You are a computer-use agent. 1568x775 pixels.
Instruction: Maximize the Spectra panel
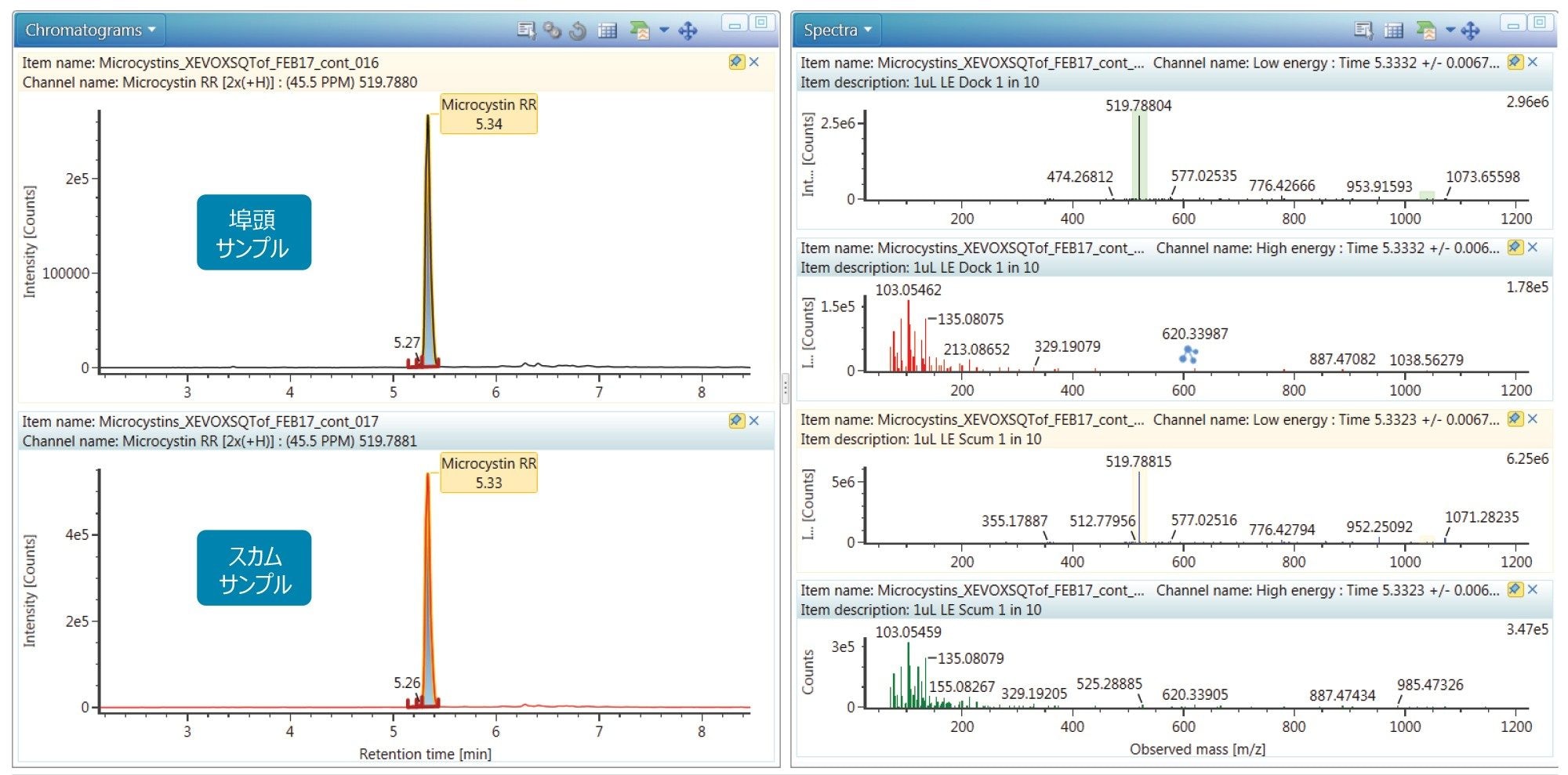[1540, 23]
